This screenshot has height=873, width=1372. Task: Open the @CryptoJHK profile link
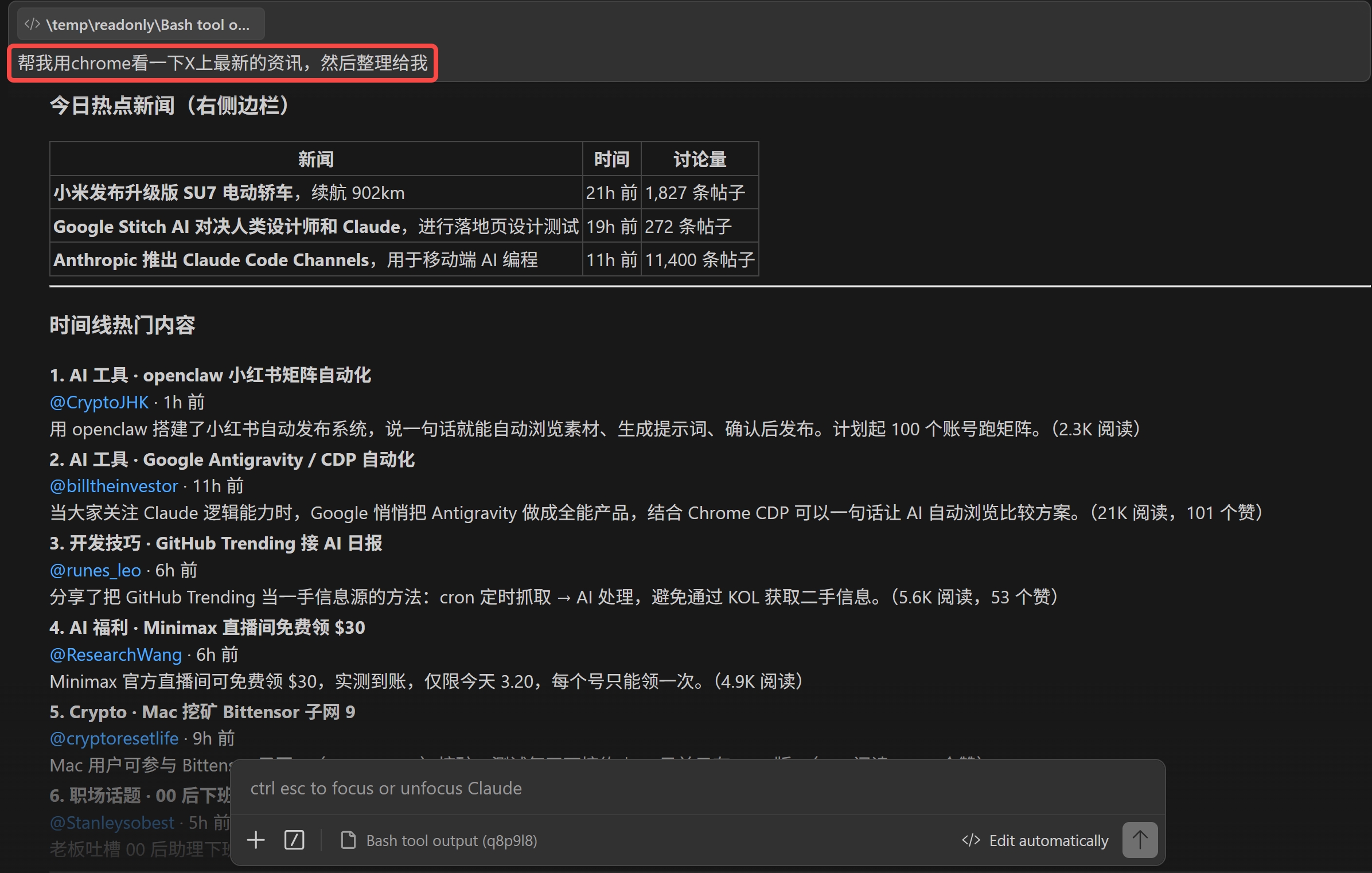tap(99, 402)
